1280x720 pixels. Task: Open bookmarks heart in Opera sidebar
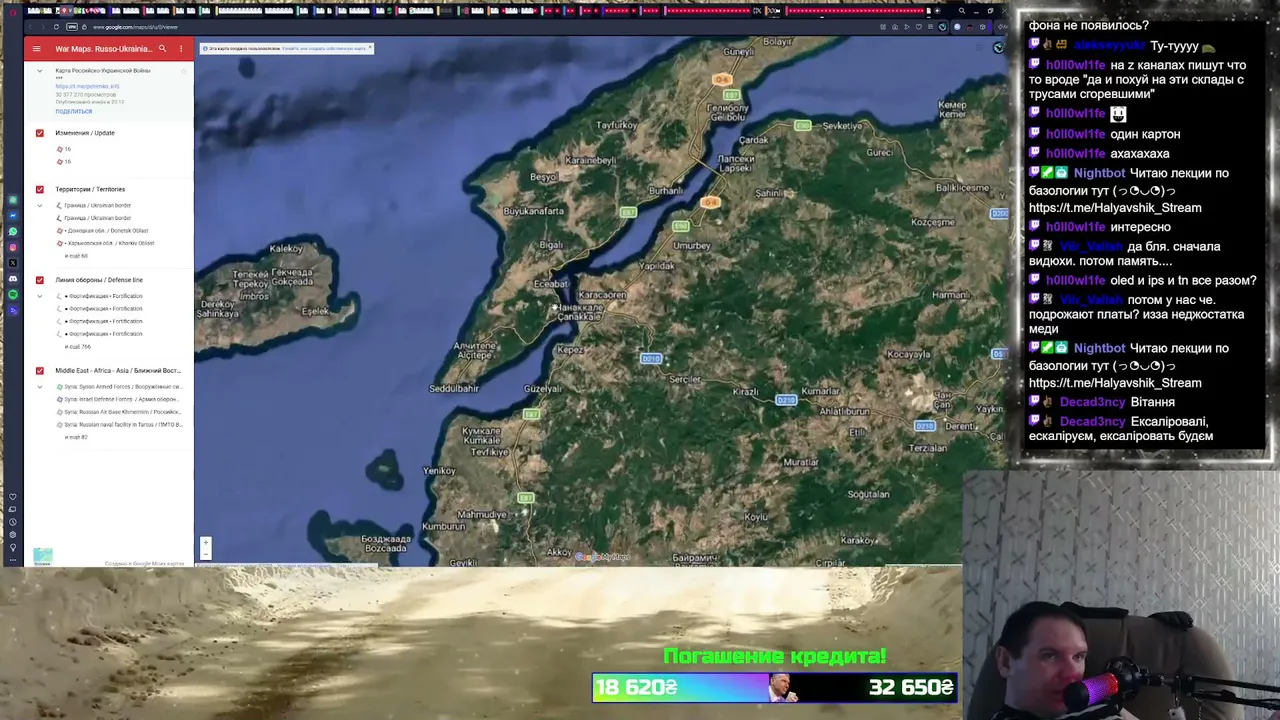13,497
